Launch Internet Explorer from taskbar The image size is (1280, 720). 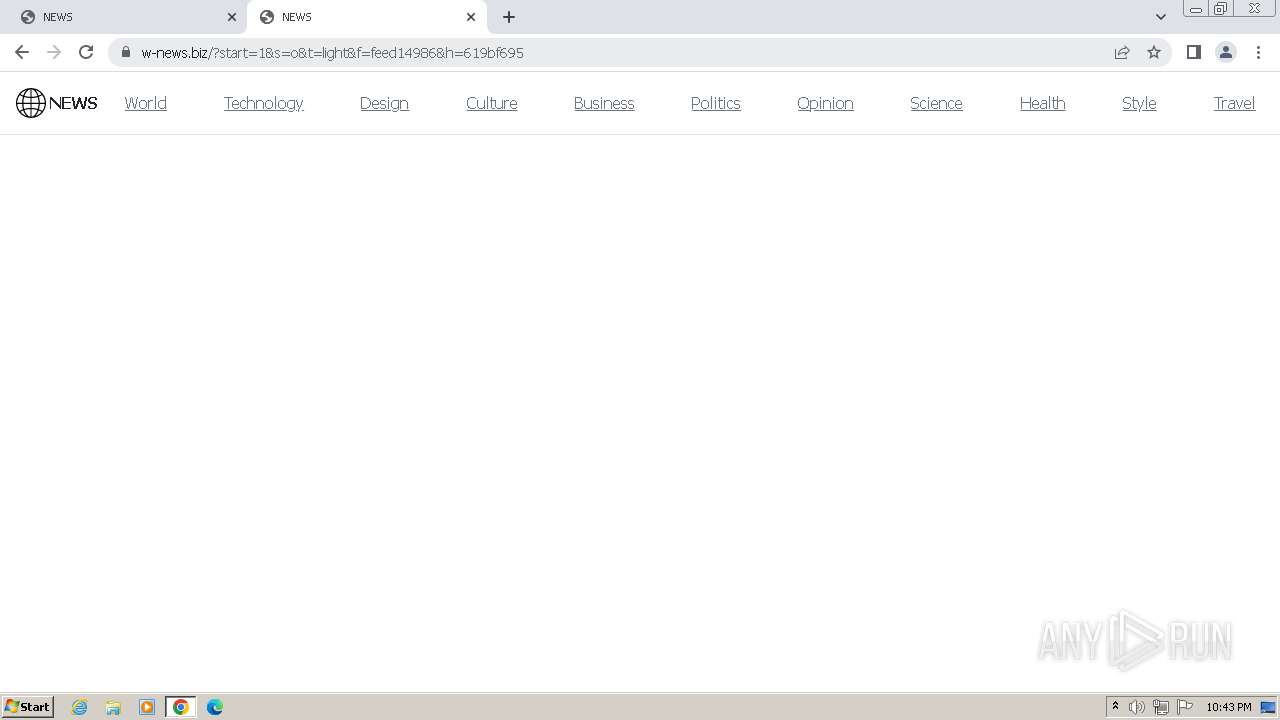80,707
